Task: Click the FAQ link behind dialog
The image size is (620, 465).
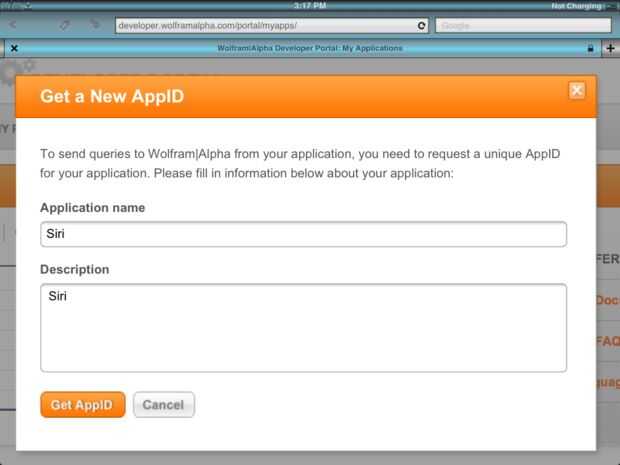Action: pyautogui.click(x=608, y=341)
